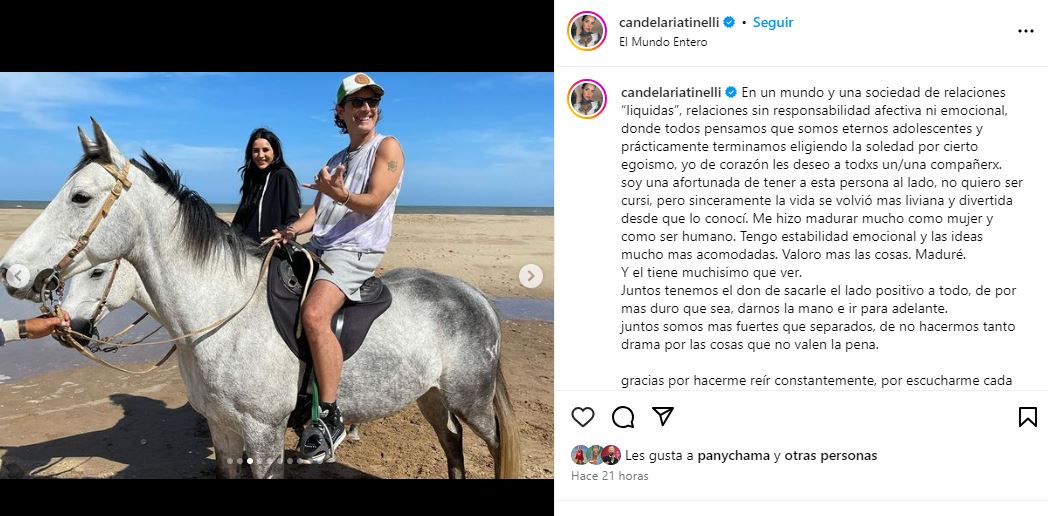The image size is (1048, 516).
Task: View otras personas who liked
Action: pyautogui.click(x=831, y=456)
